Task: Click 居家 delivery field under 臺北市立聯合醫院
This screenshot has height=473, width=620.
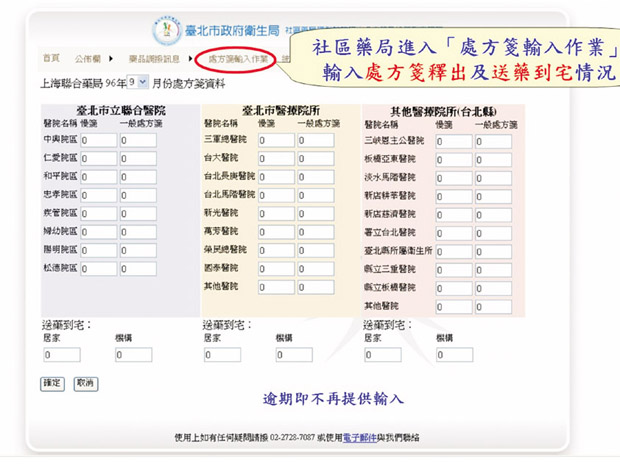Action: [x=61, y=355]
